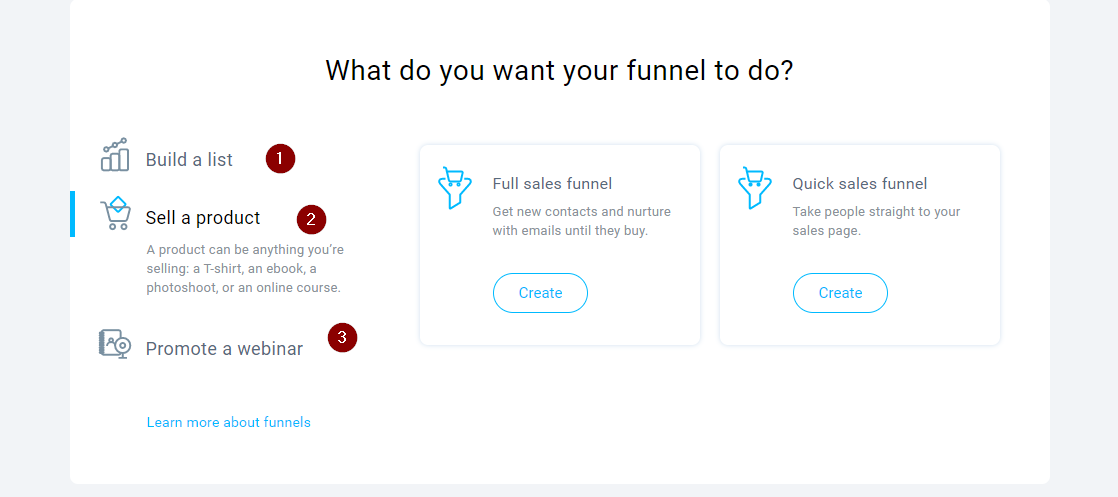This screenshot has width=1118, height=497.
Task: Click the Quick sales funnel cart-funnel icon
Action: 755,188
